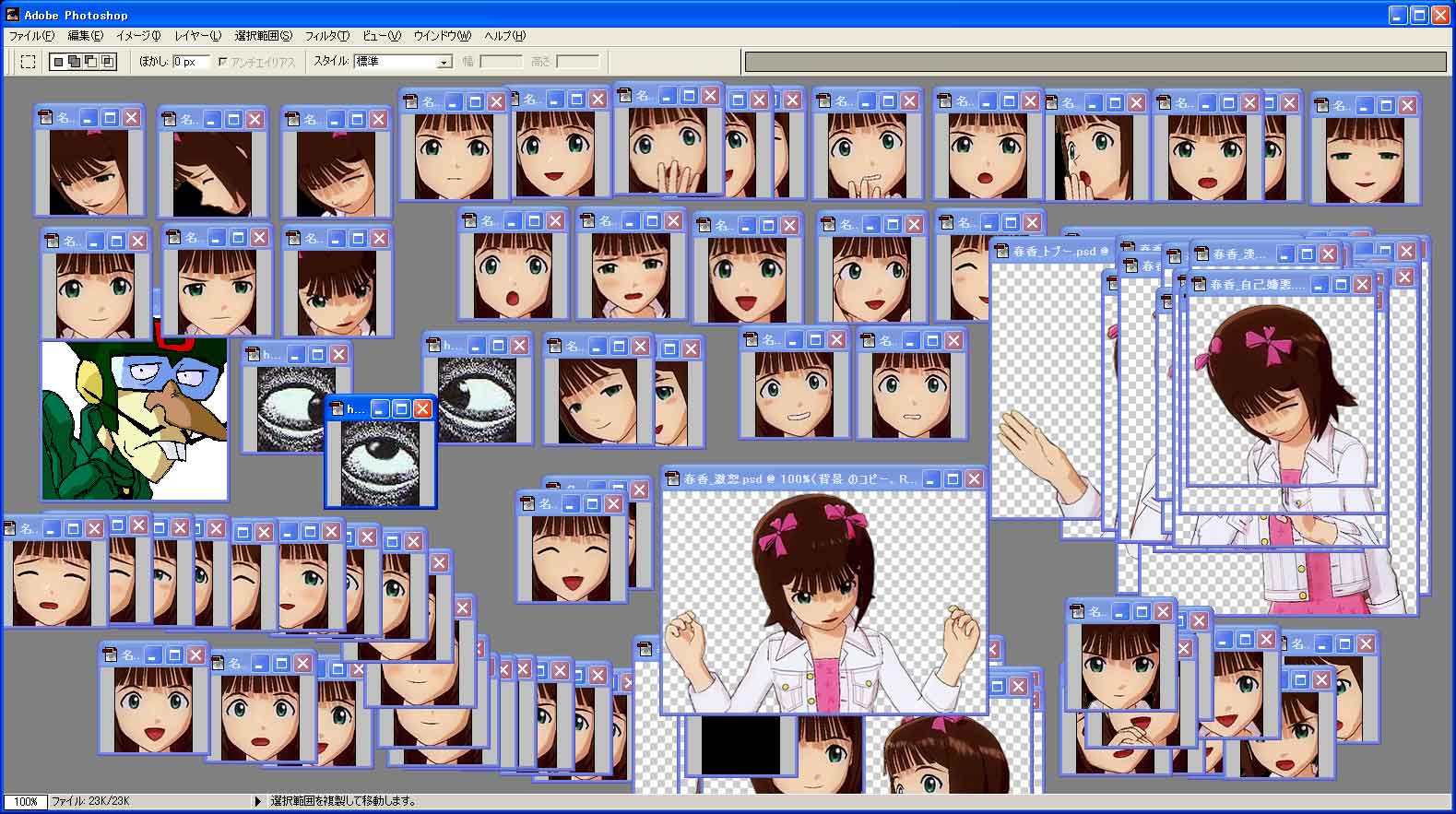This screenshot has width=1456, height=814.
Task: Minimize the 春香_自己嫌悪 document window
Action: (x=1320, y=284)
